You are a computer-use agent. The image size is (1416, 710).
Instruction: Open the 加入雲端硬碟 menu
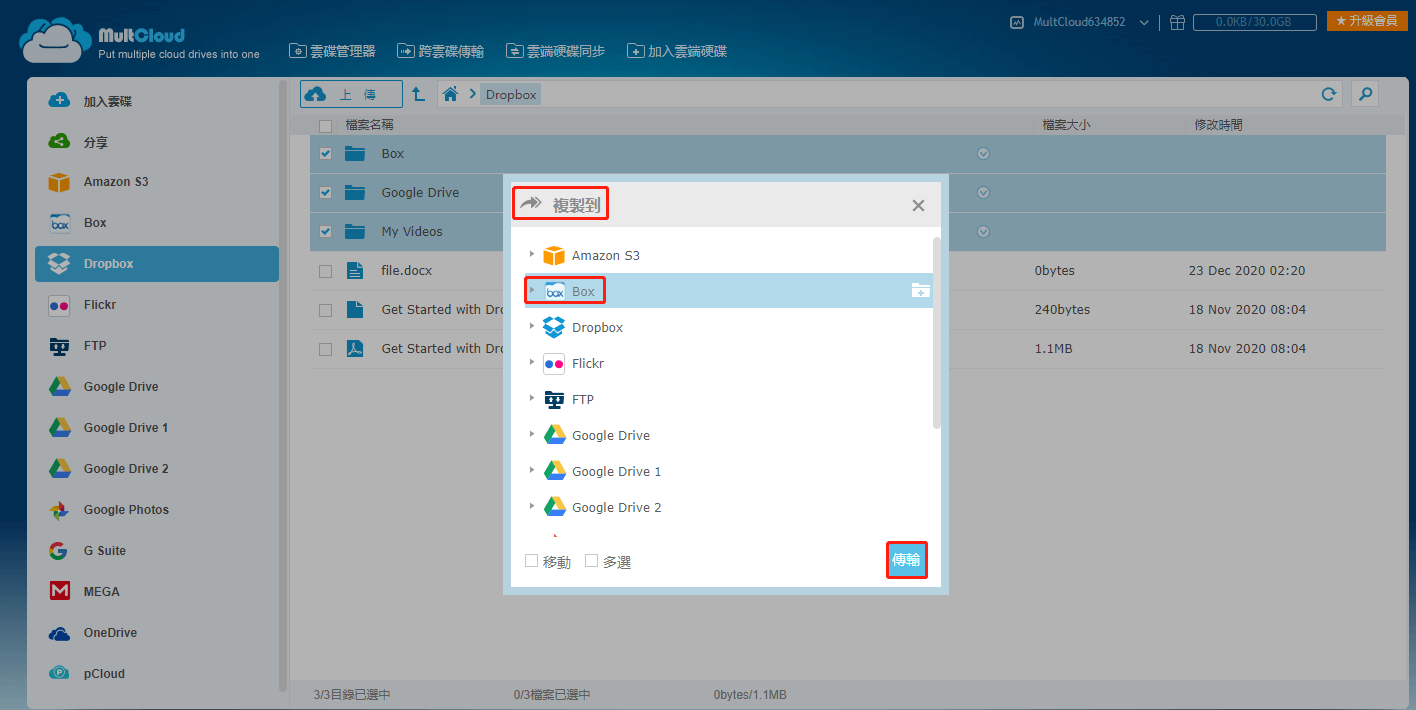(x=677, y=51)
